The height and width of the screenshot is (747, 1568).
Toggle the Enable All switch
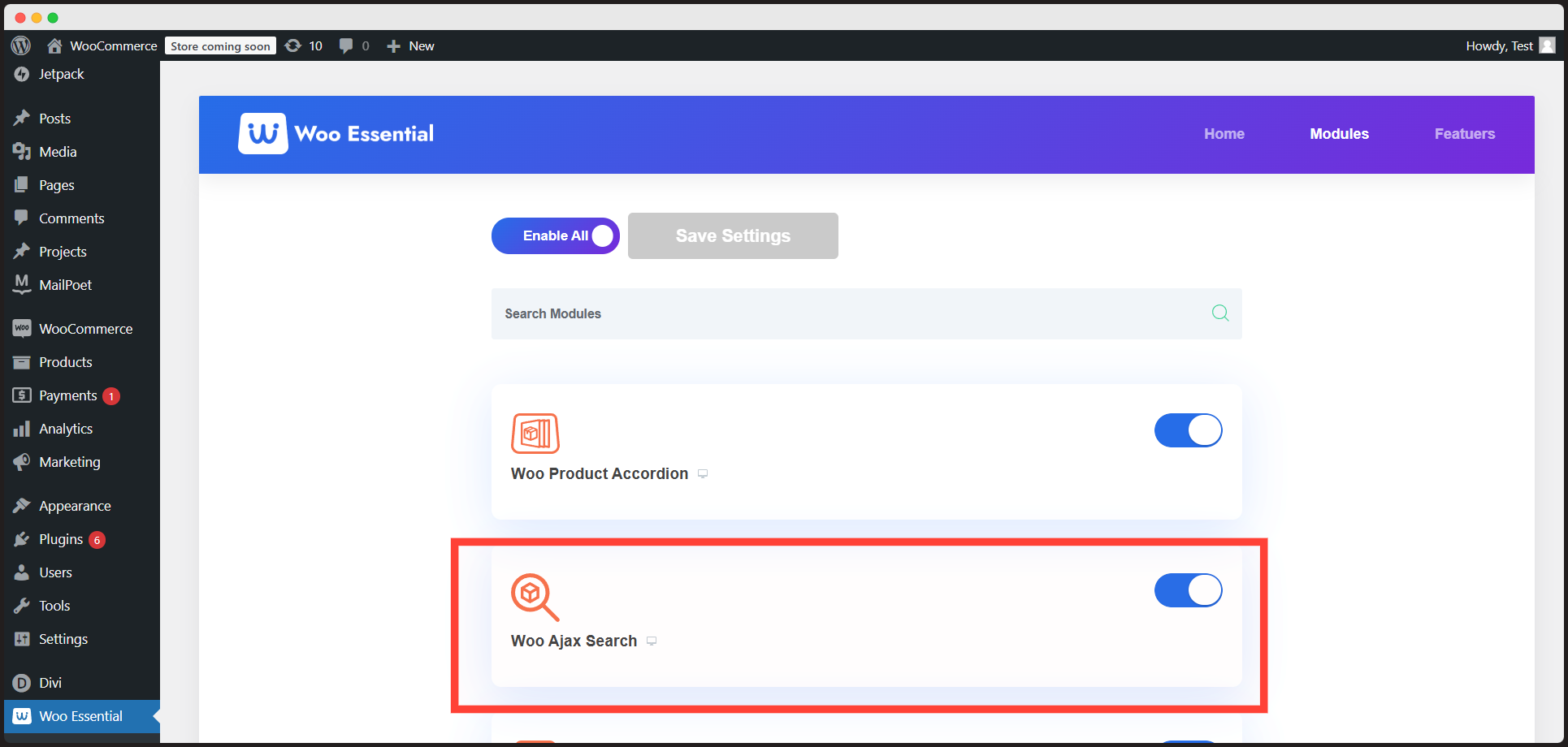coord(556,235)
